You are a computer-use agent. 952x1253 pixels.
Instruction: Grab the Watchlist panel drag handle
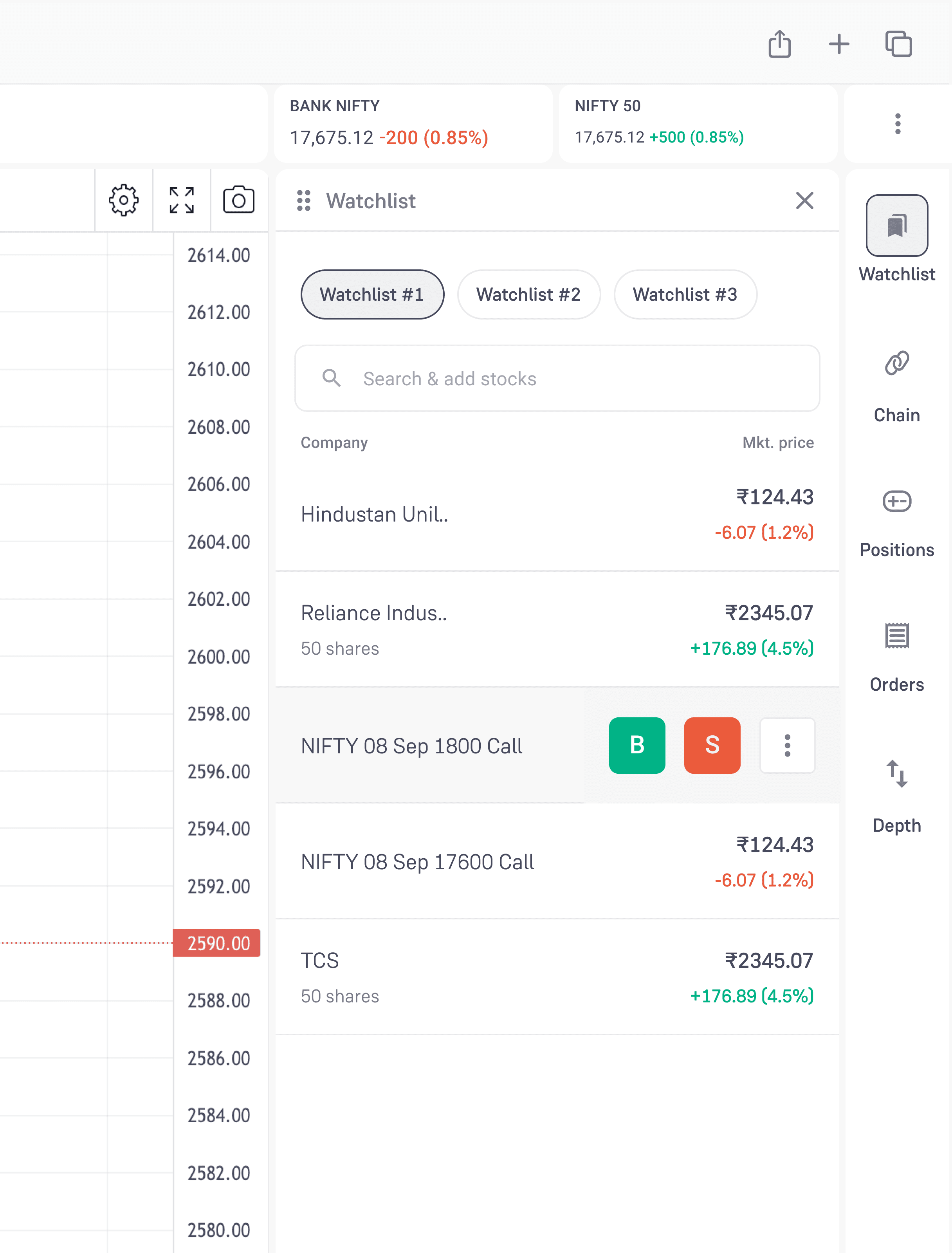304,200
